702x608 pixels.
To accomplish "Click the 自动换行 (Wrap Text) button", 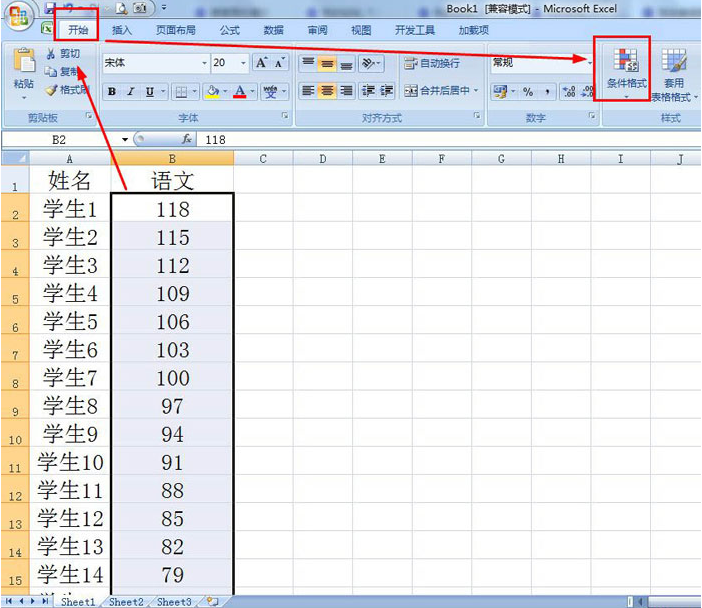I will tap(432, 63).
